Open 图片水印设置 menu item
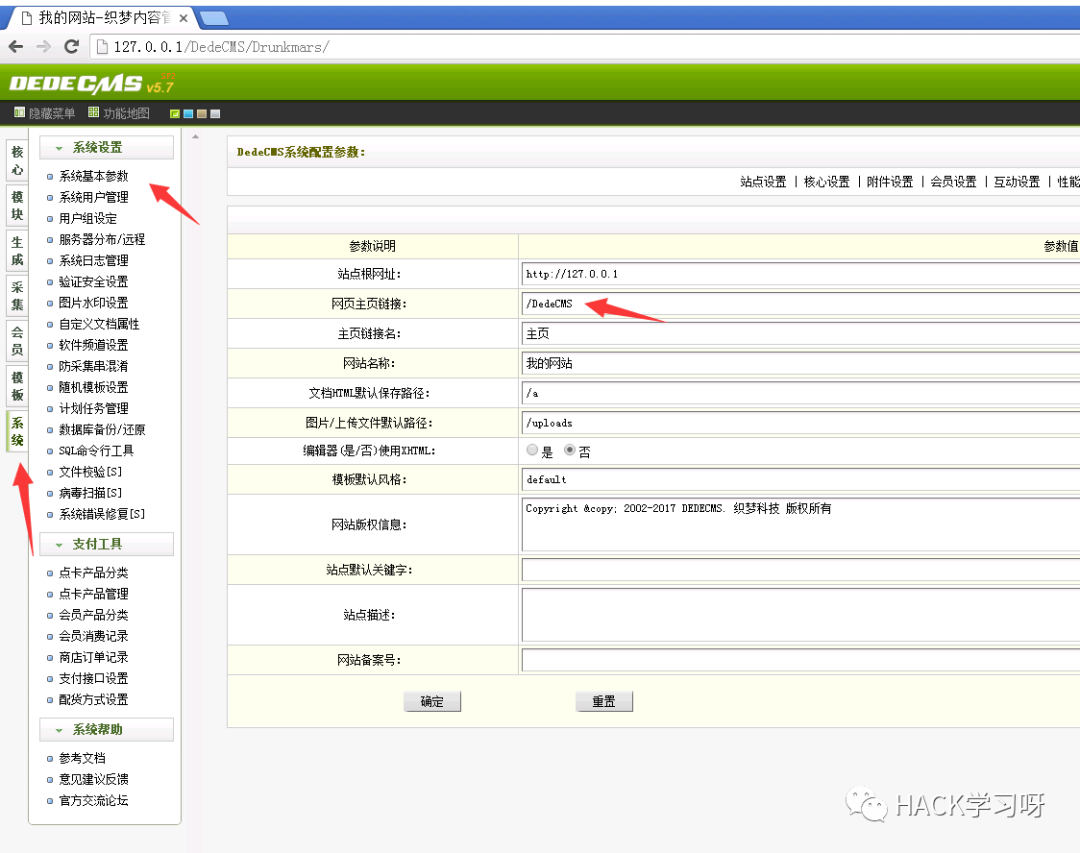The image size is (1080, 853). click(93, 303)
